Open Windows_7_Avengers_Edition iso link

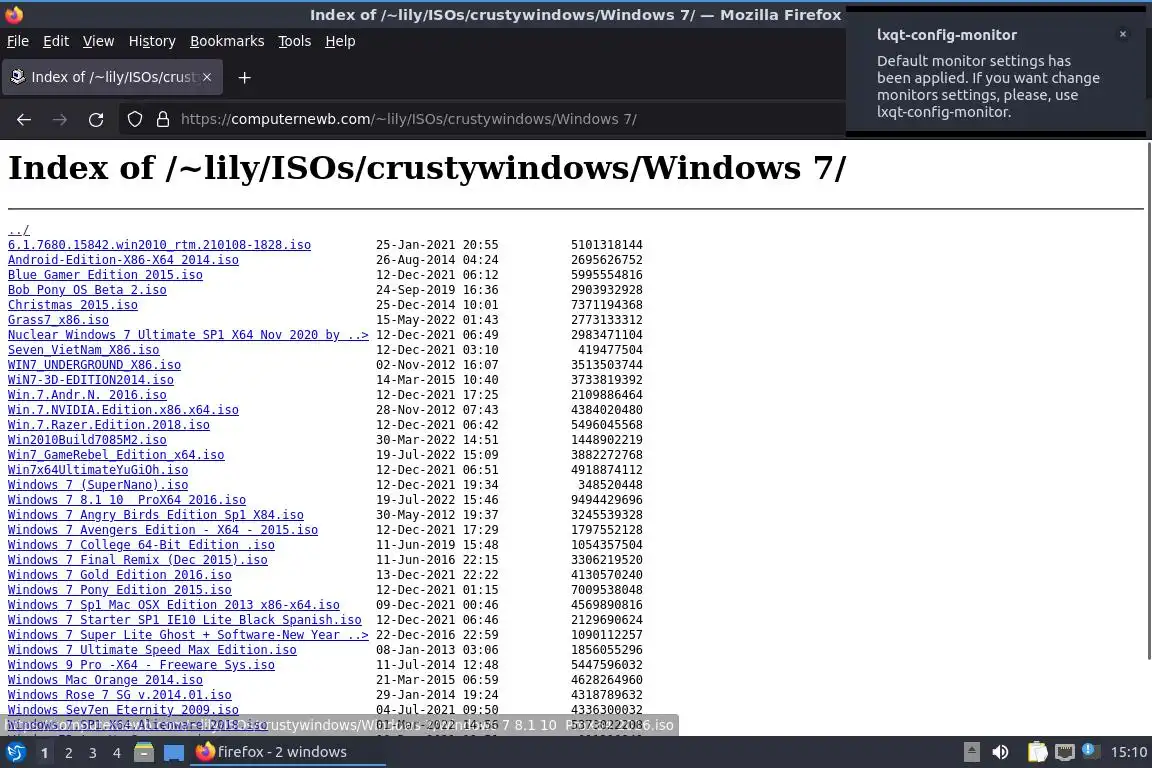[163, 530]
